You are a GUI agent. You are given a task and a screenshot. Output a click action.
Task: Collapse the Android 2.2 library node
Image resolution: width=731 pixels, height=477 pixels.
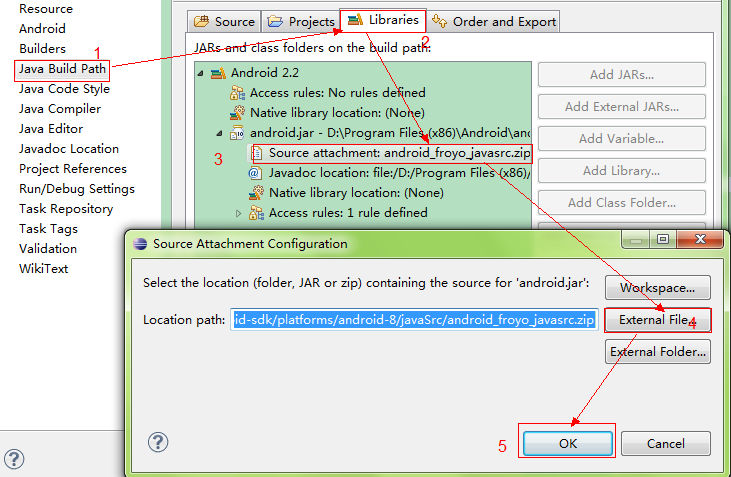pyautogui.click(x=200, y=73)
